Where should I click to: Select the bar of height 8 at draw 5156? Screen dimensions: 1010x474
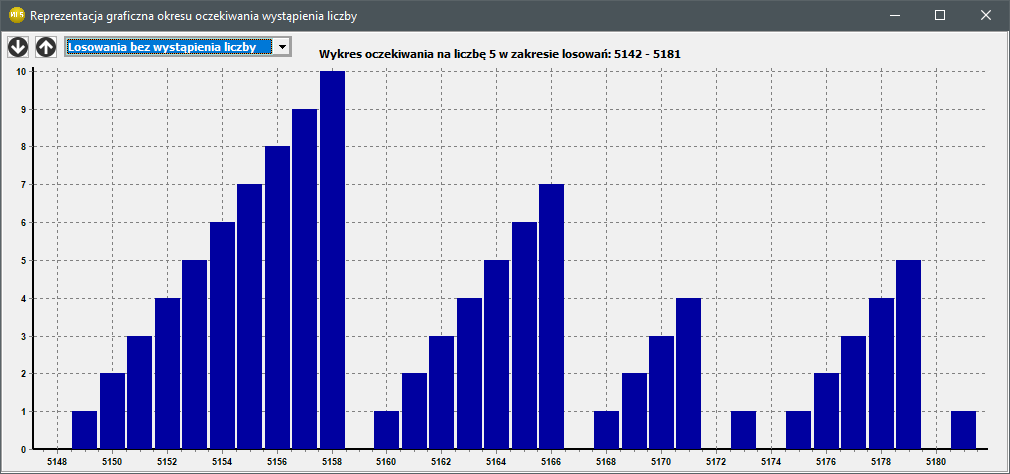click(278, 298)
